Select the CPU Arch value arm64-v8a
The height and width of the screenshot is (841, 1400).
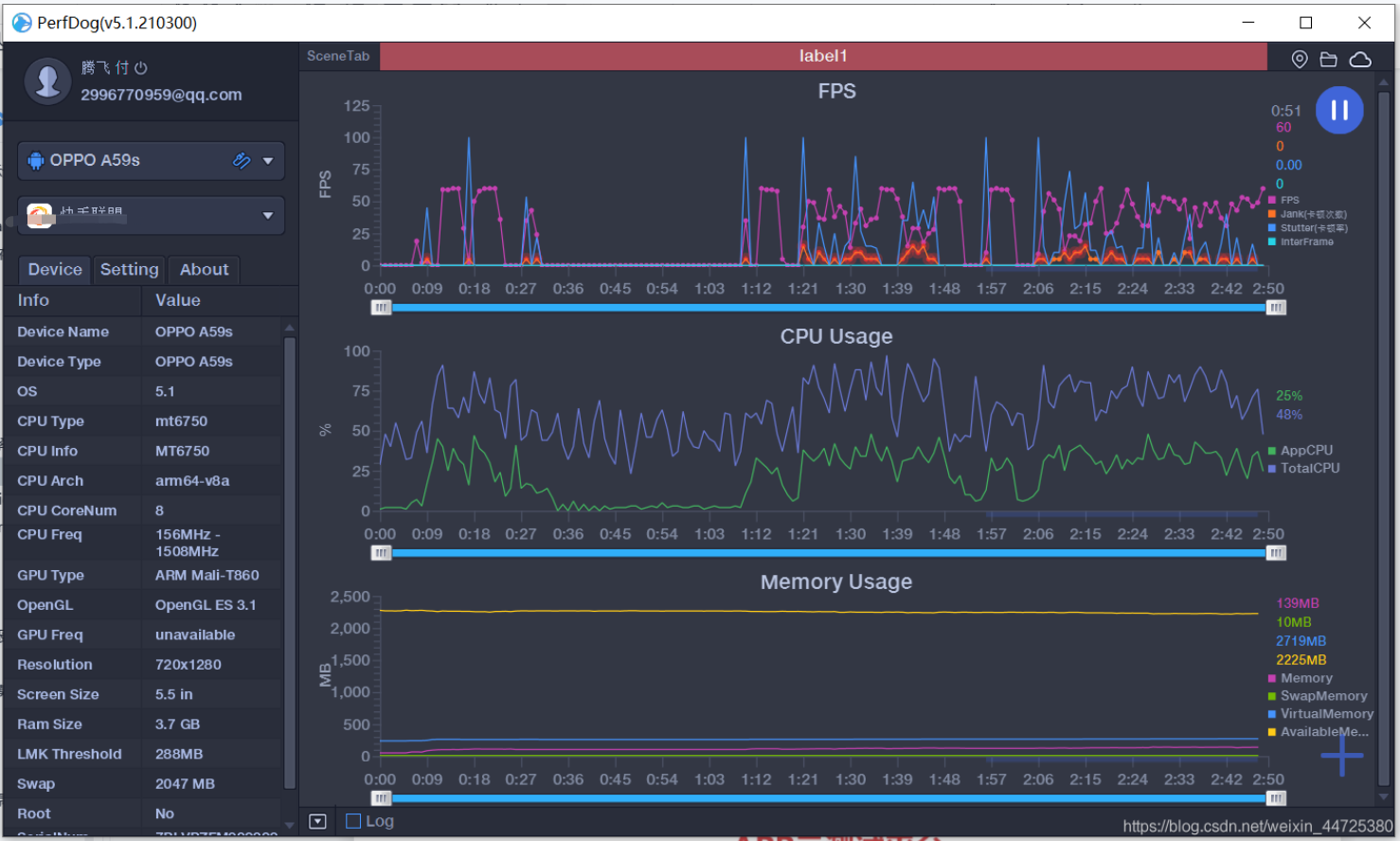192,480
